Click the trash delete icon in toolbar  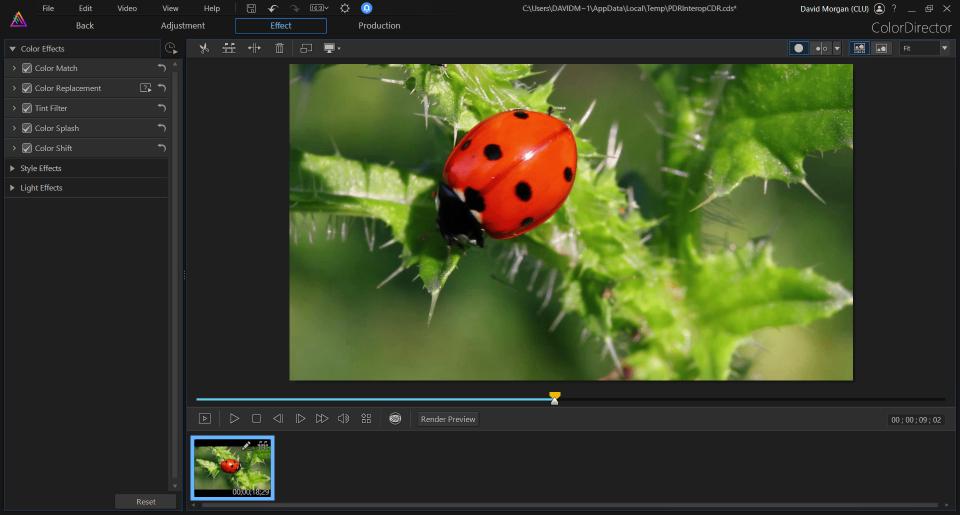click(x=279, y=48)
